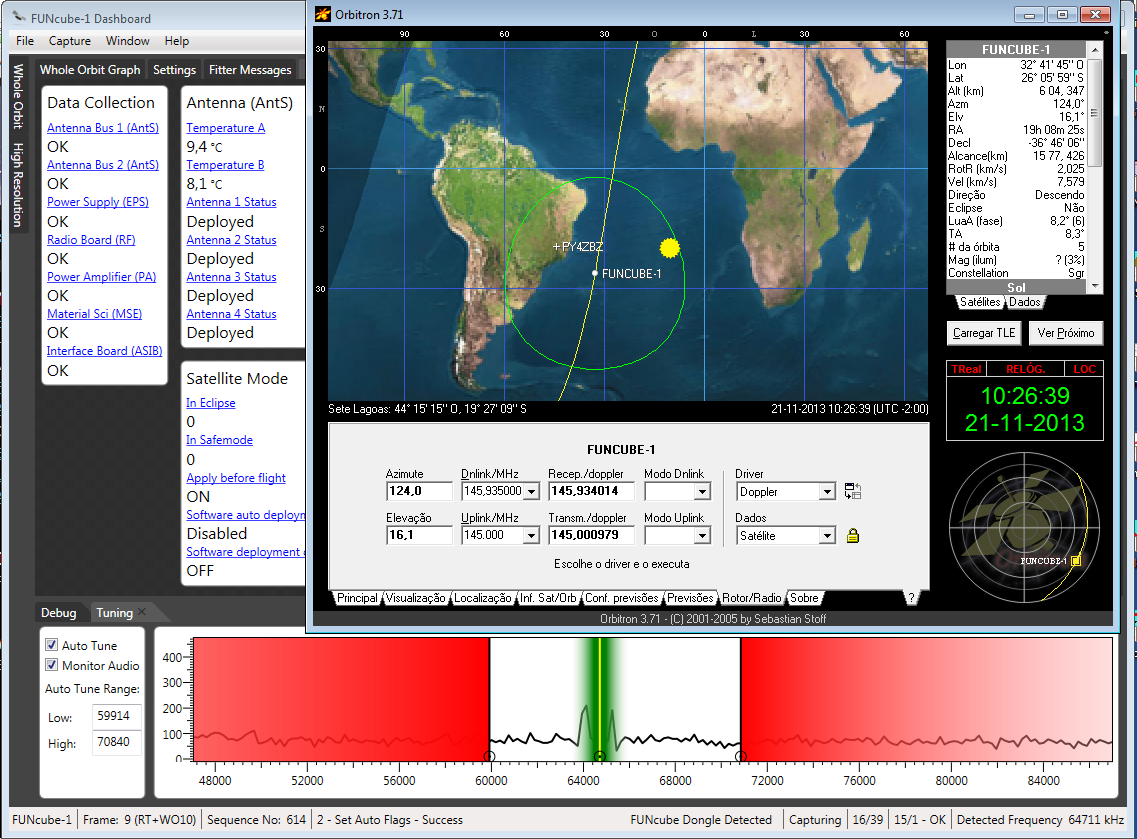Switch to Whole Orbit Graph tab
The height and width of the screenshot is (839, 1137).
(90, 70)
